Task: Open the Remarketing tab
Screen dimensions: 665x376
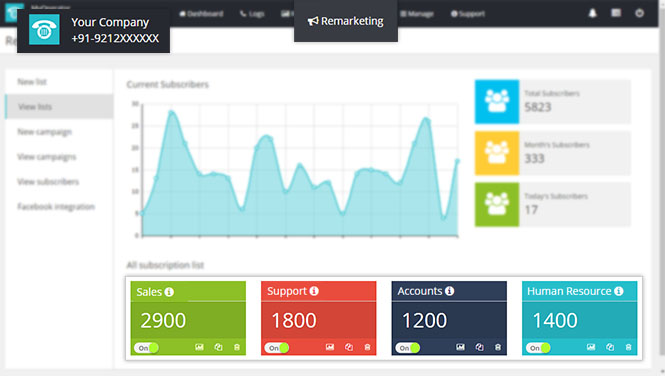Action: (x=346, y=21)
